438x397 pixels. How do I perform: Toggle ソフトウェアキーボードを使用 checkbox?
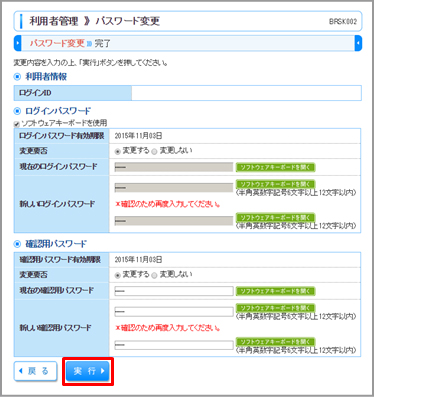pos(16,124)
